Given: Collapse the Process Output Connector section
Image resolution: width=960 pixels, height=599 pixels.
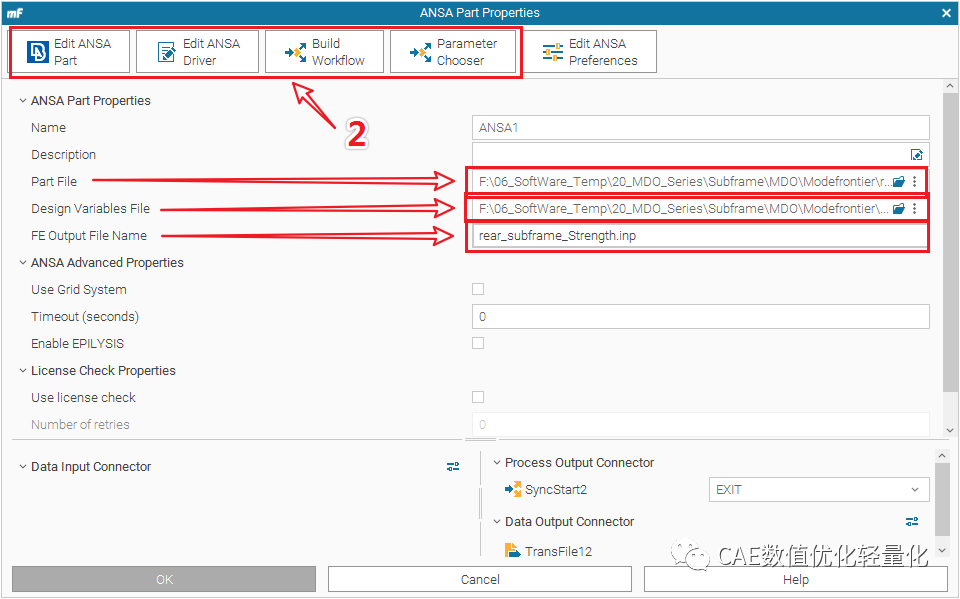Looking at the screenshot, I should tap(497, 462).
